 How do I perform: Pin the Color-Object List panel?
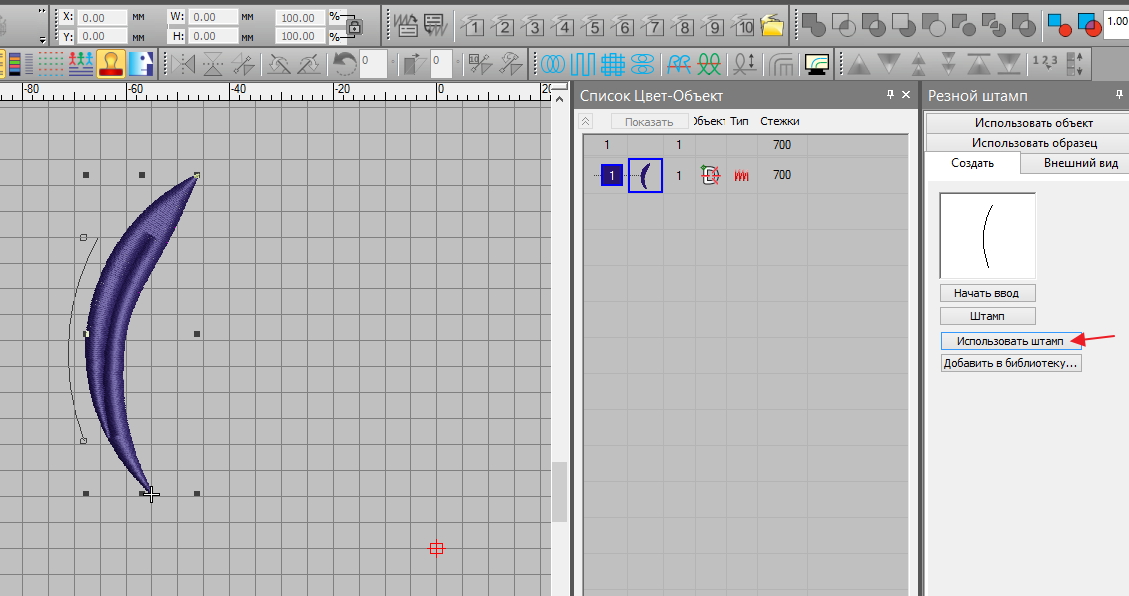click(x=890, y=95)
